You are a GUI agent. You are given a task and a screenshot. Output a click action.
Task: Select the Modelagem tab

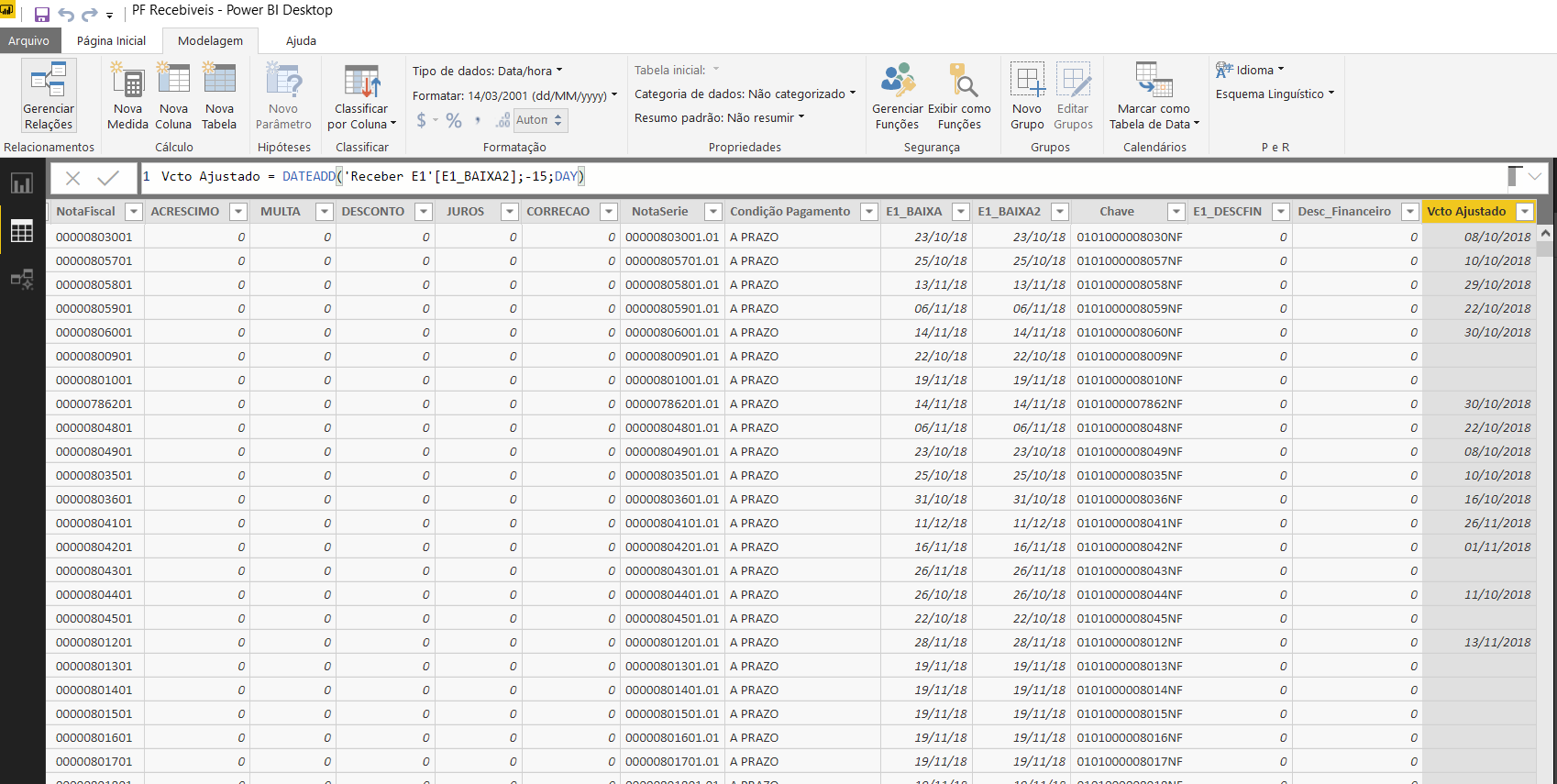click(210, 40)
